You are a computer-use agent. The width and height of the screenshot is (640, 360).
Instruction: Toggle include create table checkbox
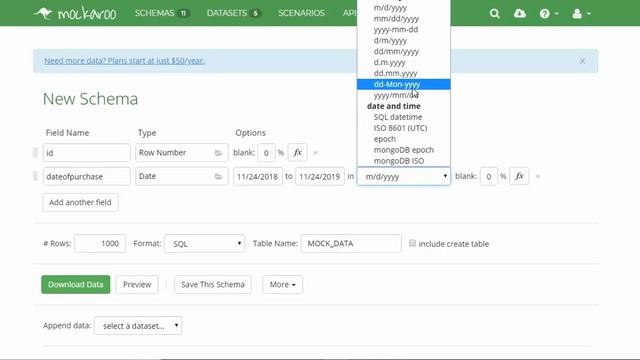pos(412,243)
